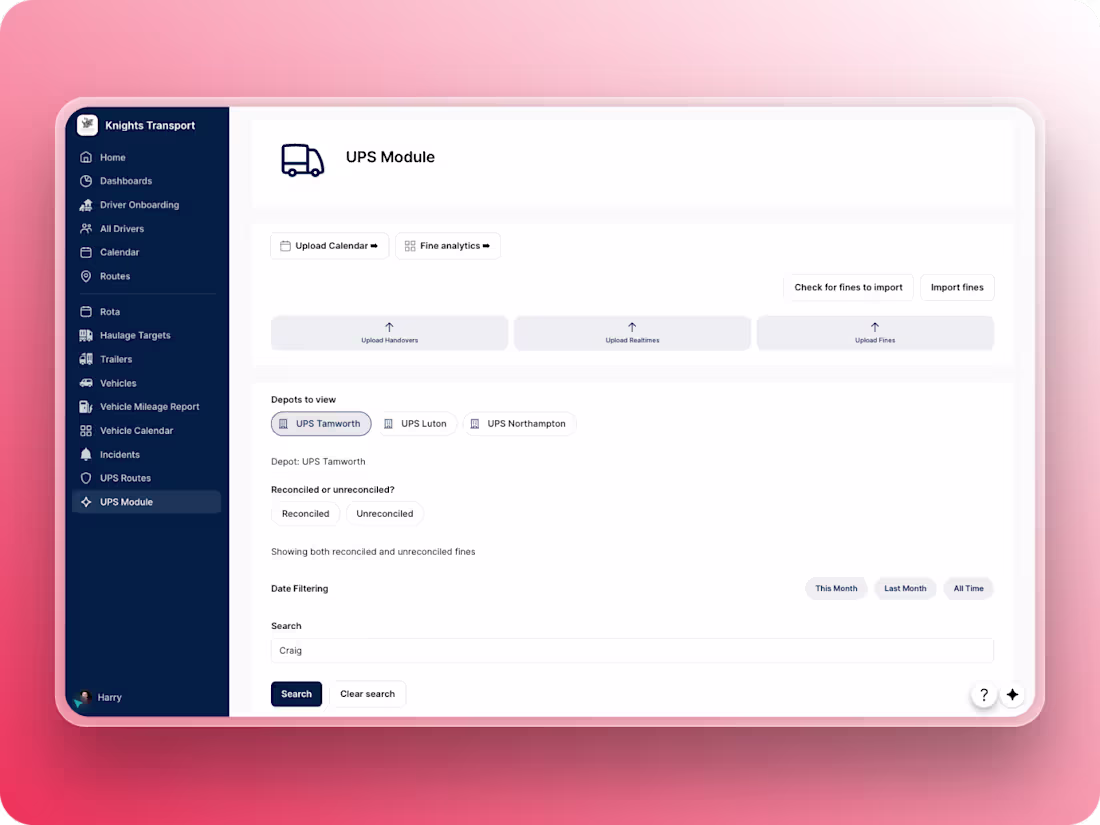This screenshot has height=825, width=1100.
Task: Click the sparkle AI icon bottom right
Action: [x=1012, y=694]
